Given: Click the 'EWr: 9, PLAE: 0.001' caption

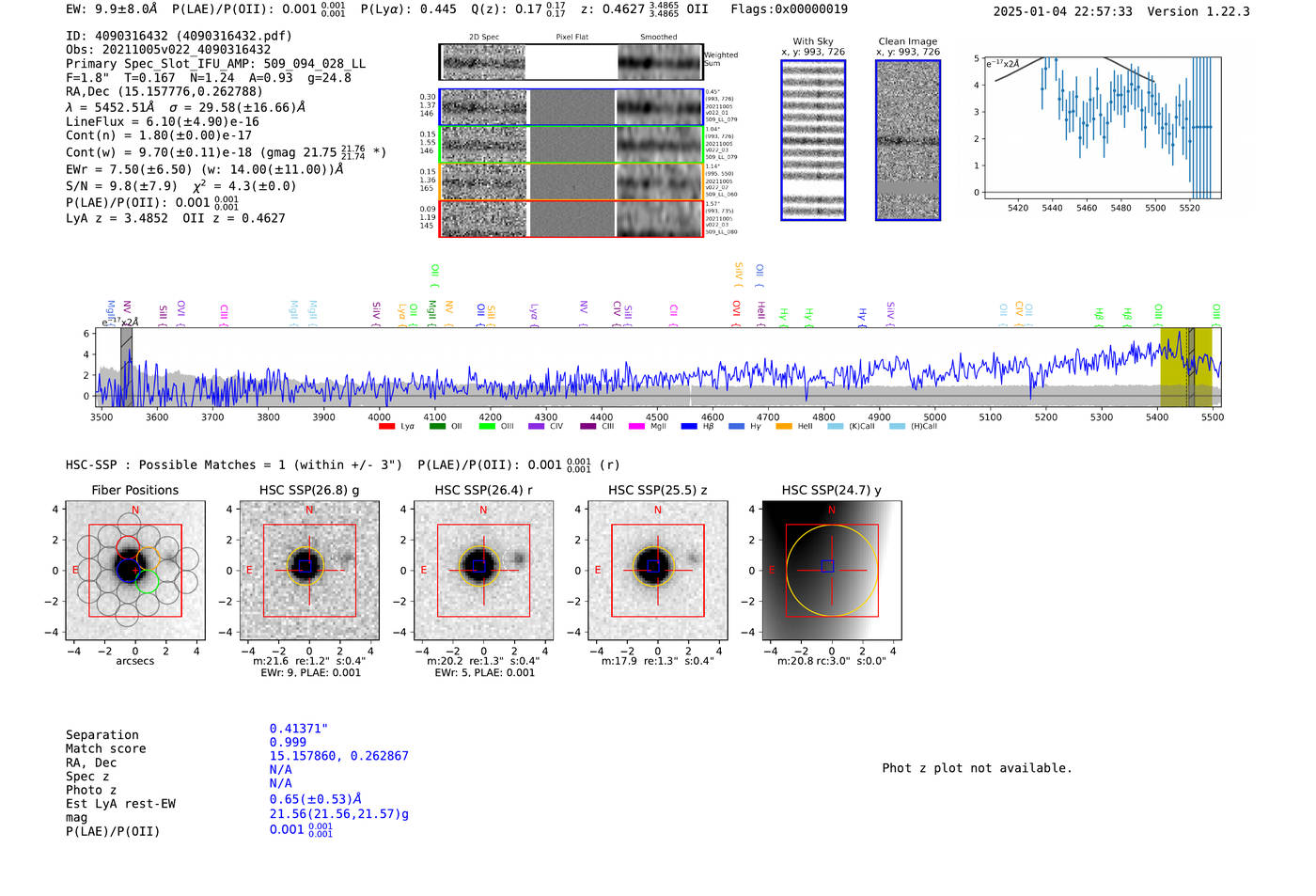Looking at the screenshot, I should click(310, 673).
